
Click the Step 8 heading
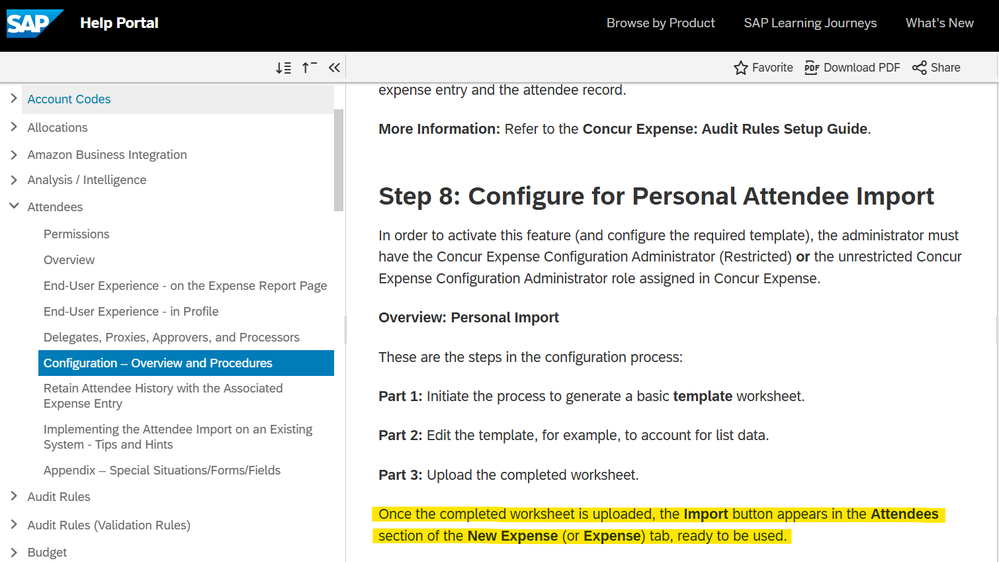[656, 196]
